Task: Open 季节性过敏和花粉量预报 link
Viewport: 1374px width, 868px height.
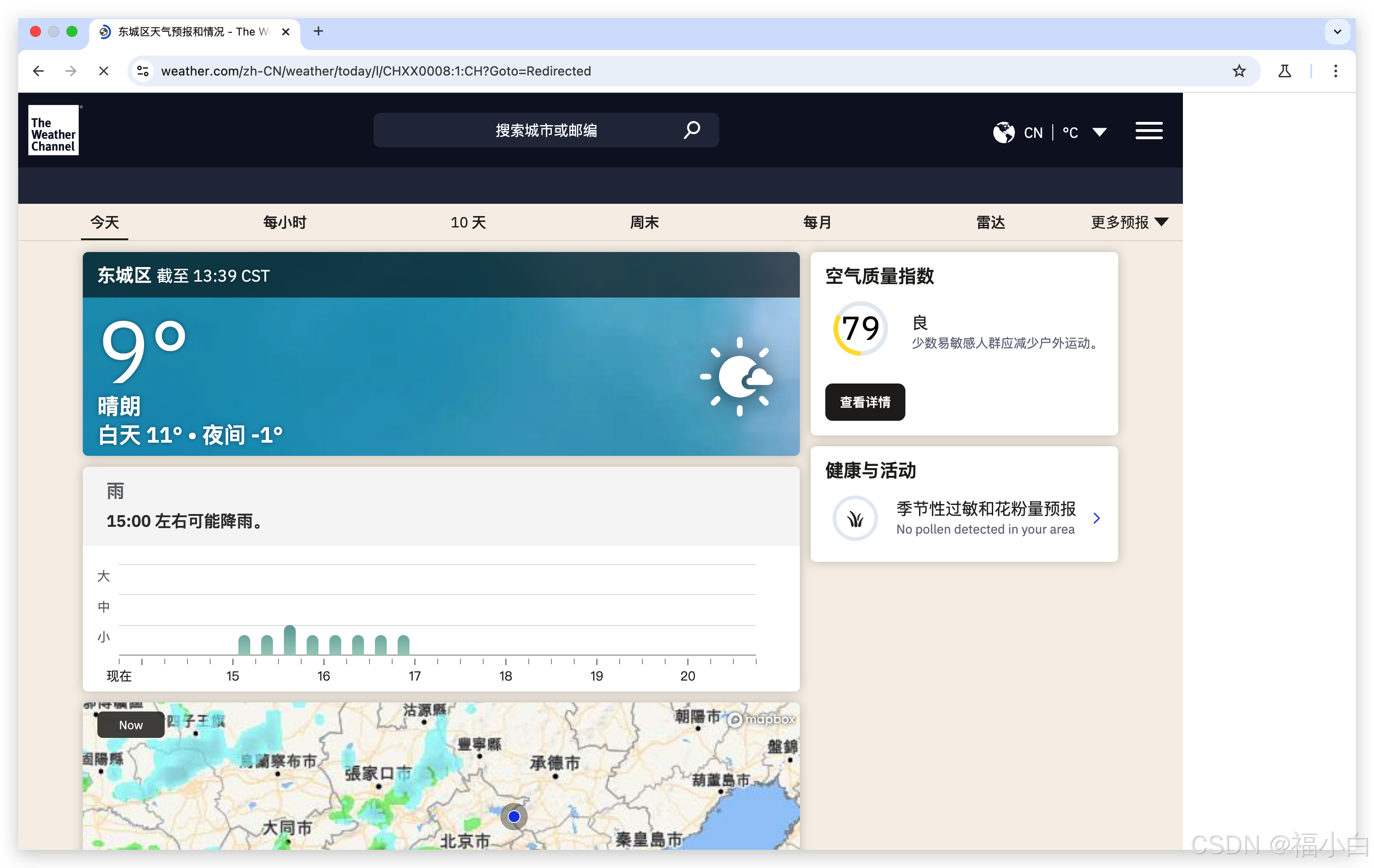Action: coord(985,509)
